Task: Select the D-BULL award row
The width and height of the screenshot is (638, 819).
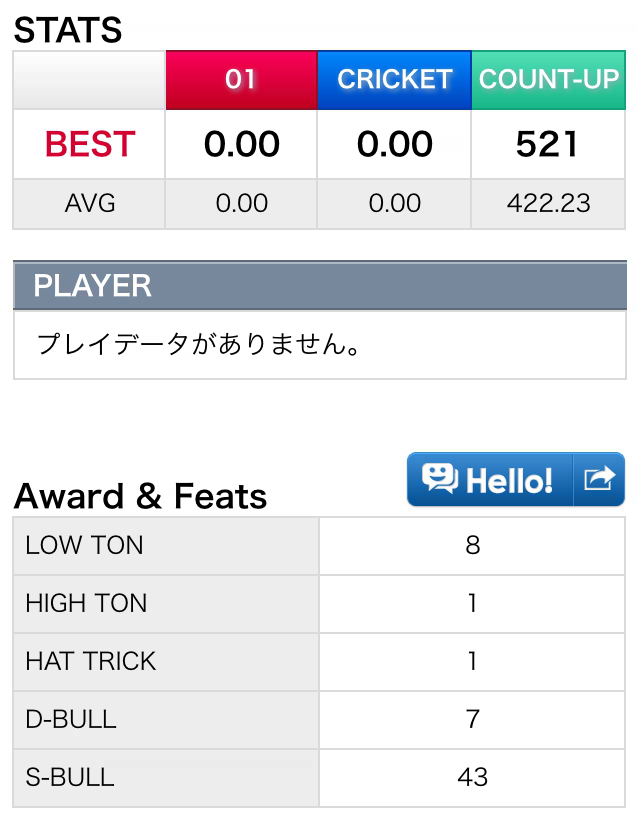Action: (x=319, y=720)
